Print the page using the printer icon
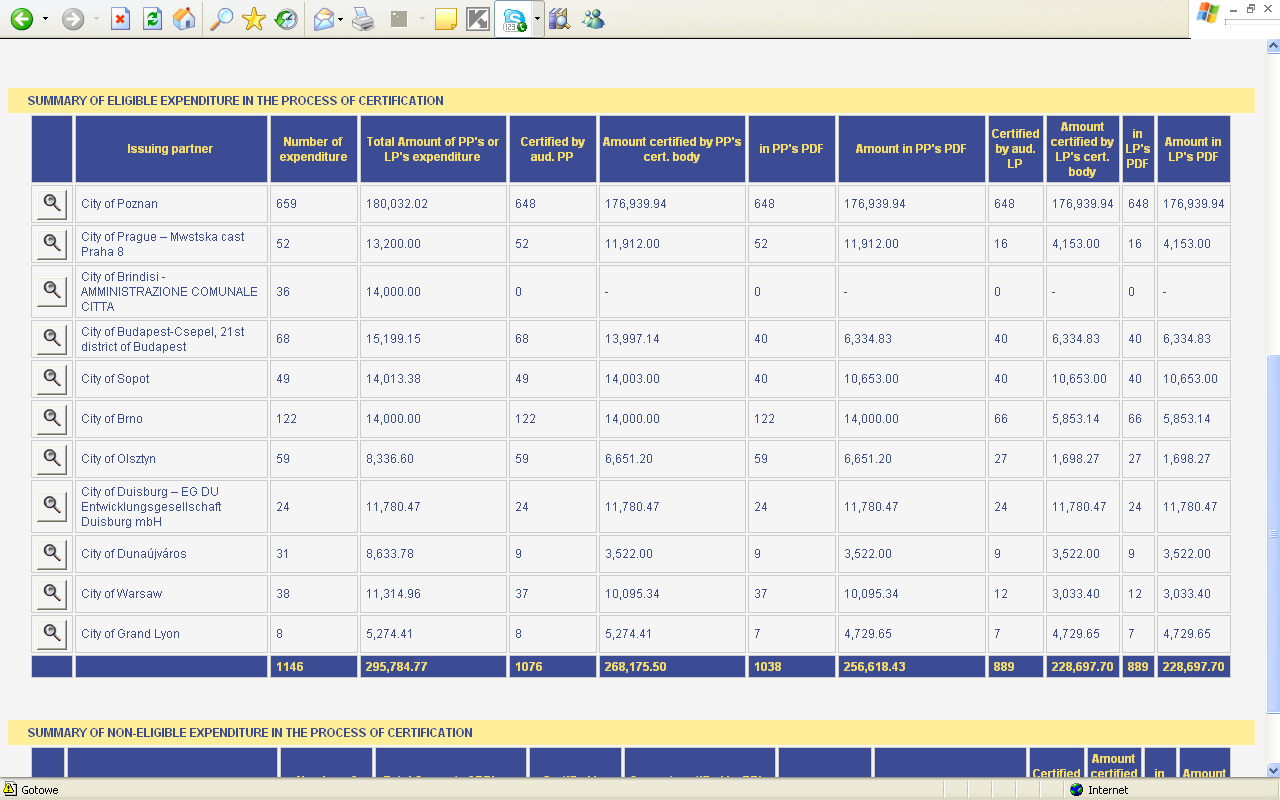The image size is (1280, 800). (x=363, y=19)
